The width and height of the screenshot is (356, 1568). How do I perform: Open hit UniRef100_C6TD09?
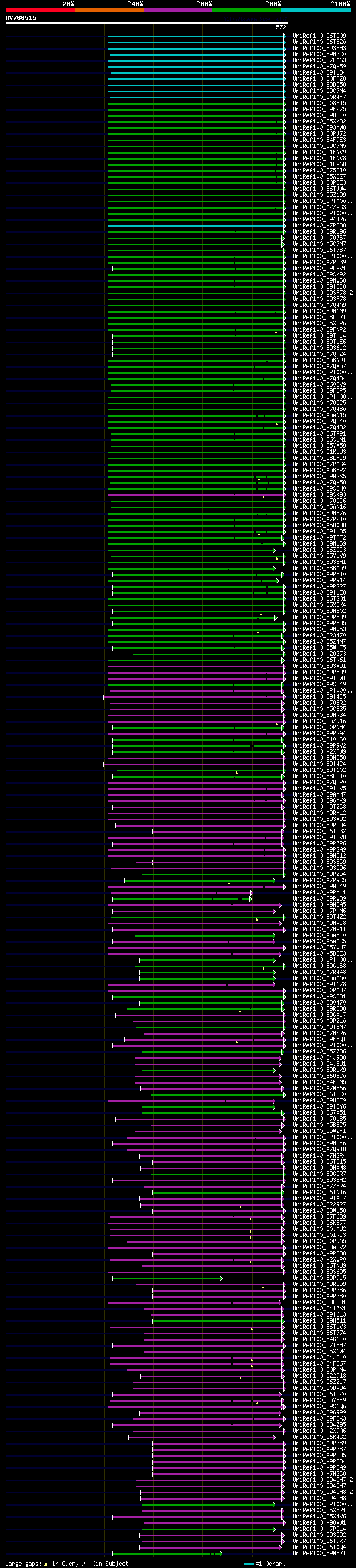(319, 36)
